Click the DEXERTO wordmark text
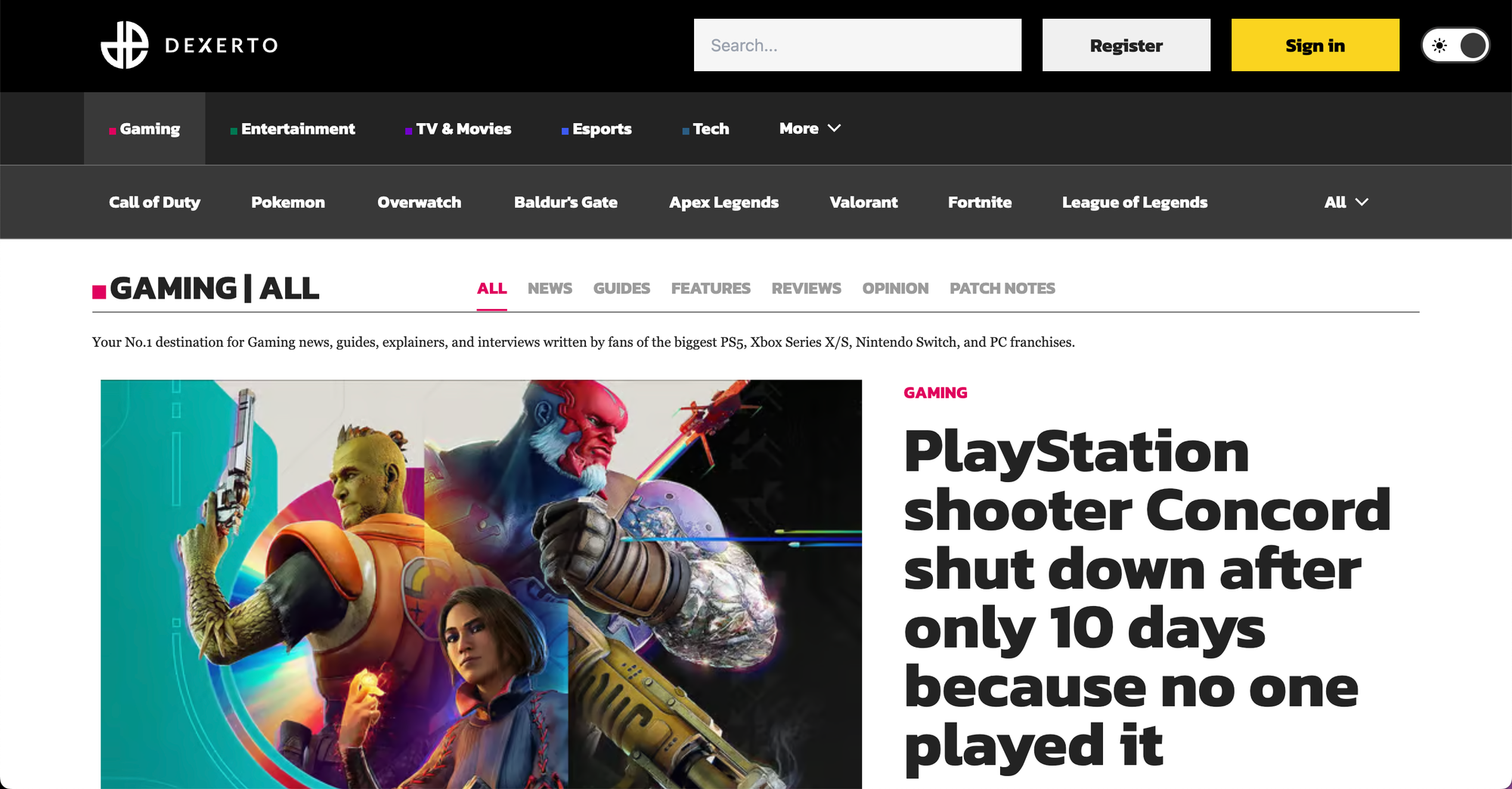 click(222, 45)
